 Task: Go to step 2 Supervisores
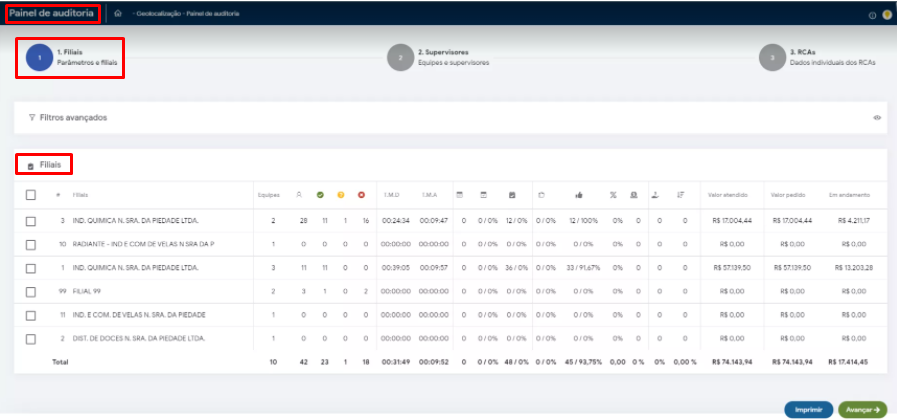coord(400,58)
